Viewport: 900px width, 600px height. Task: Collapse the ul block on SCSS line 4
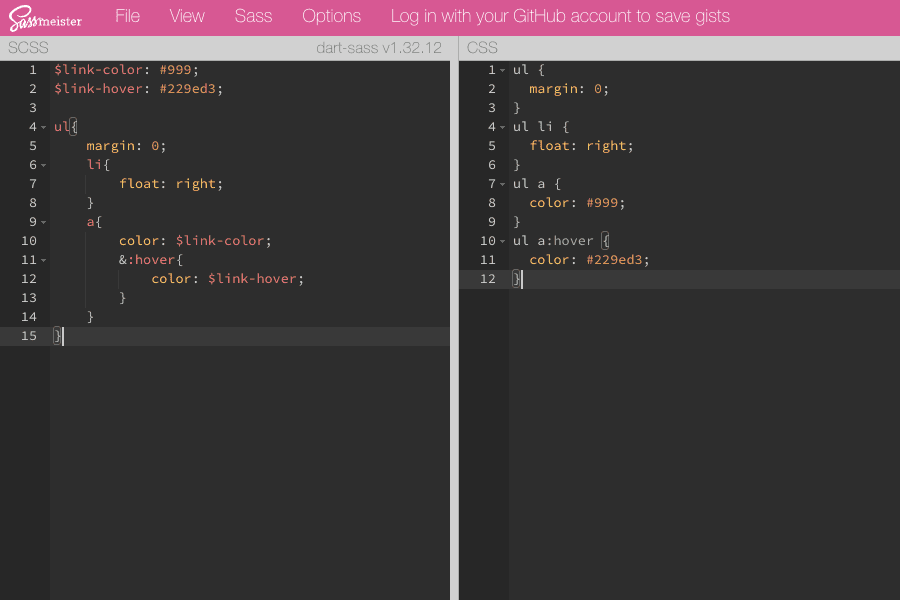[44, 127]
